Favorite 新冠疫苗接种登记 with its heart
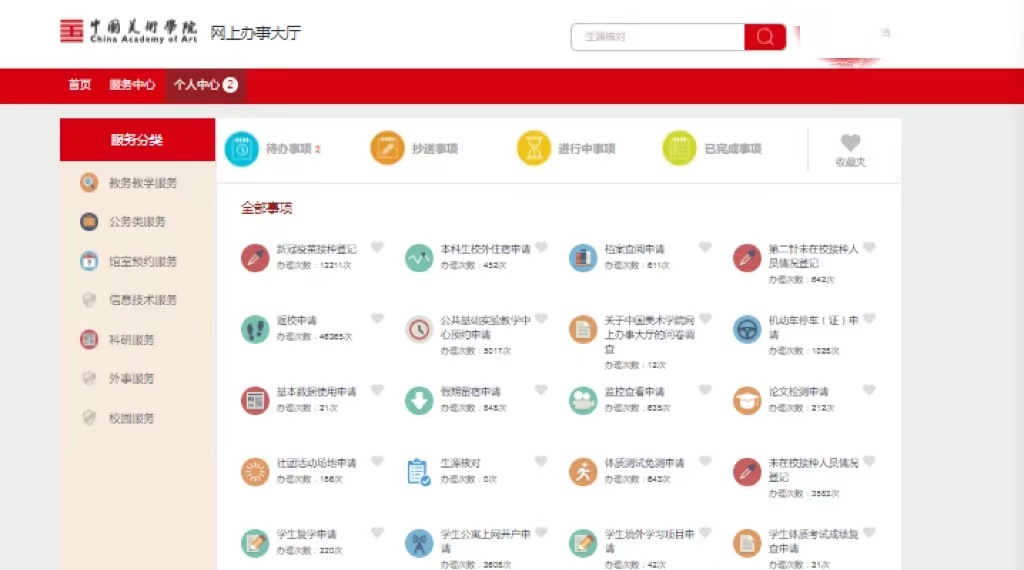Viewport: 1024px width, 570px height. click(377, 247)
